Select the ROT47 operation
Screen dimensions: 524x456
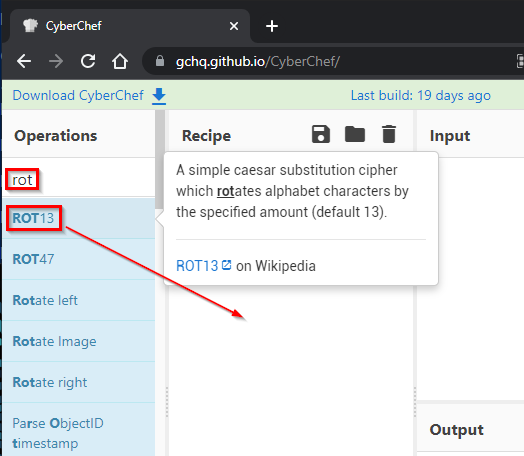pos(79,259)
